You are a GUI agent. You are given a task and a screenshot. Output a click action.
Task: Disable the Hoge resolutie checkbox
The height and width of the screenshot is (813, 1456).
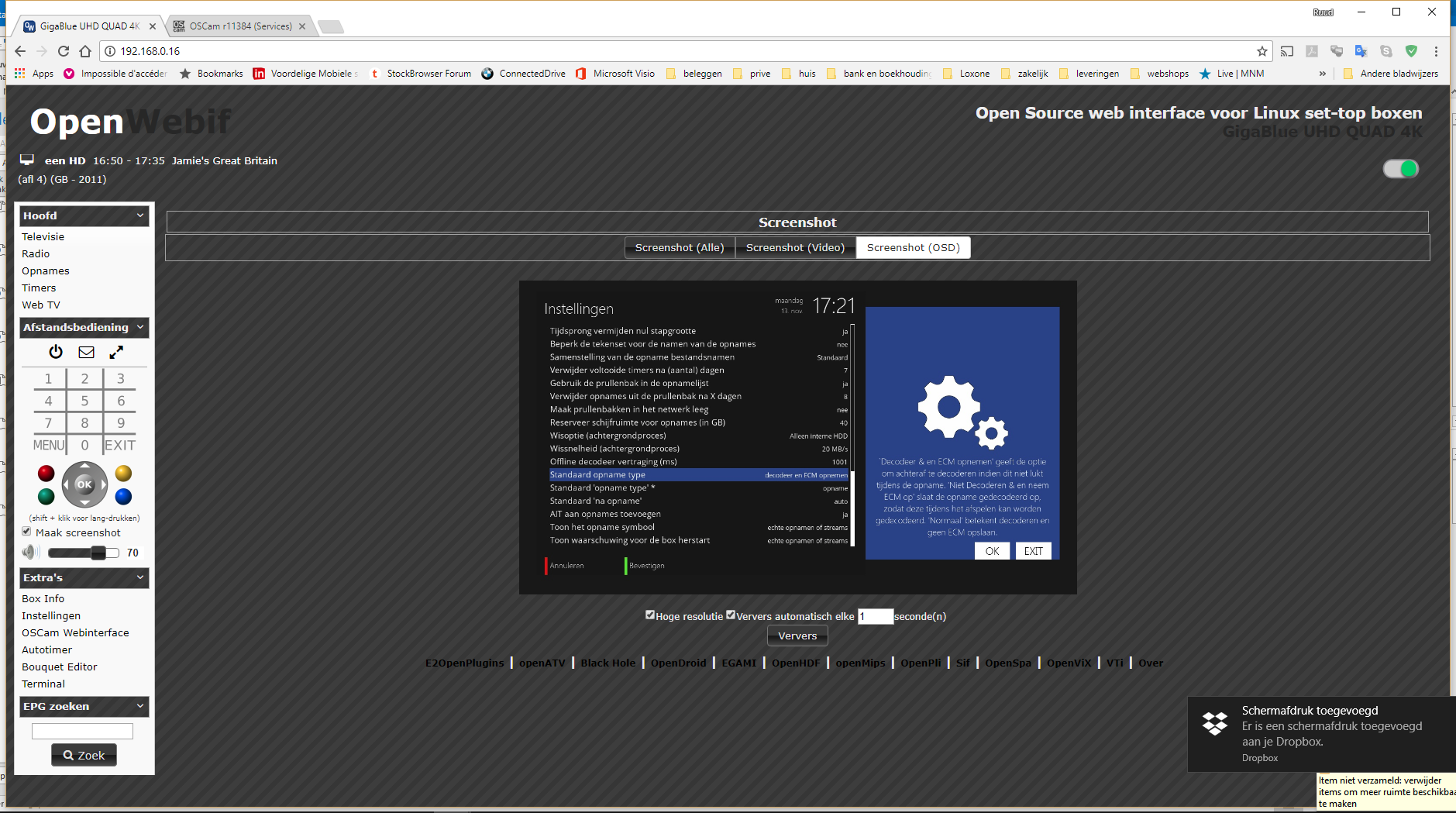[x=650, y=615]
